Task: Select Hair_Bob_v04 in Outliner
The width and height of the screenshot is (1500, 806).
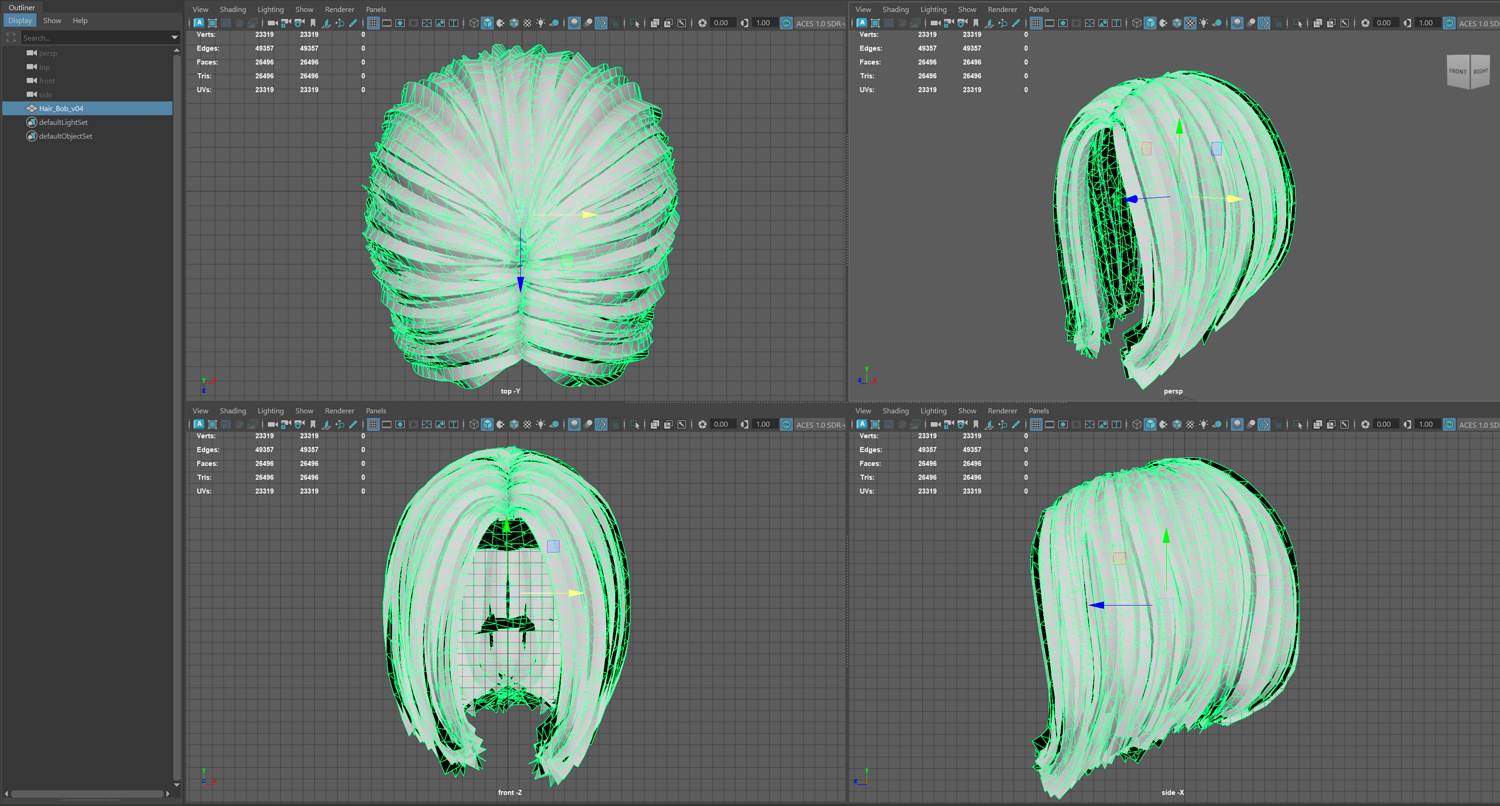Action: [x=87, y=108]
